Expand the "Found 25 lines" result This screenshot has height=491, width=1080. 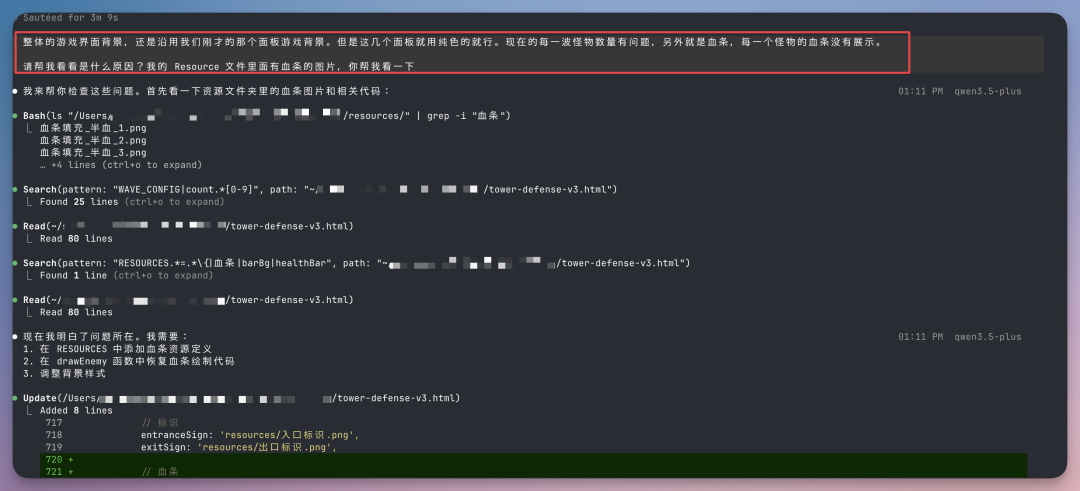click(x=132, y=202)
